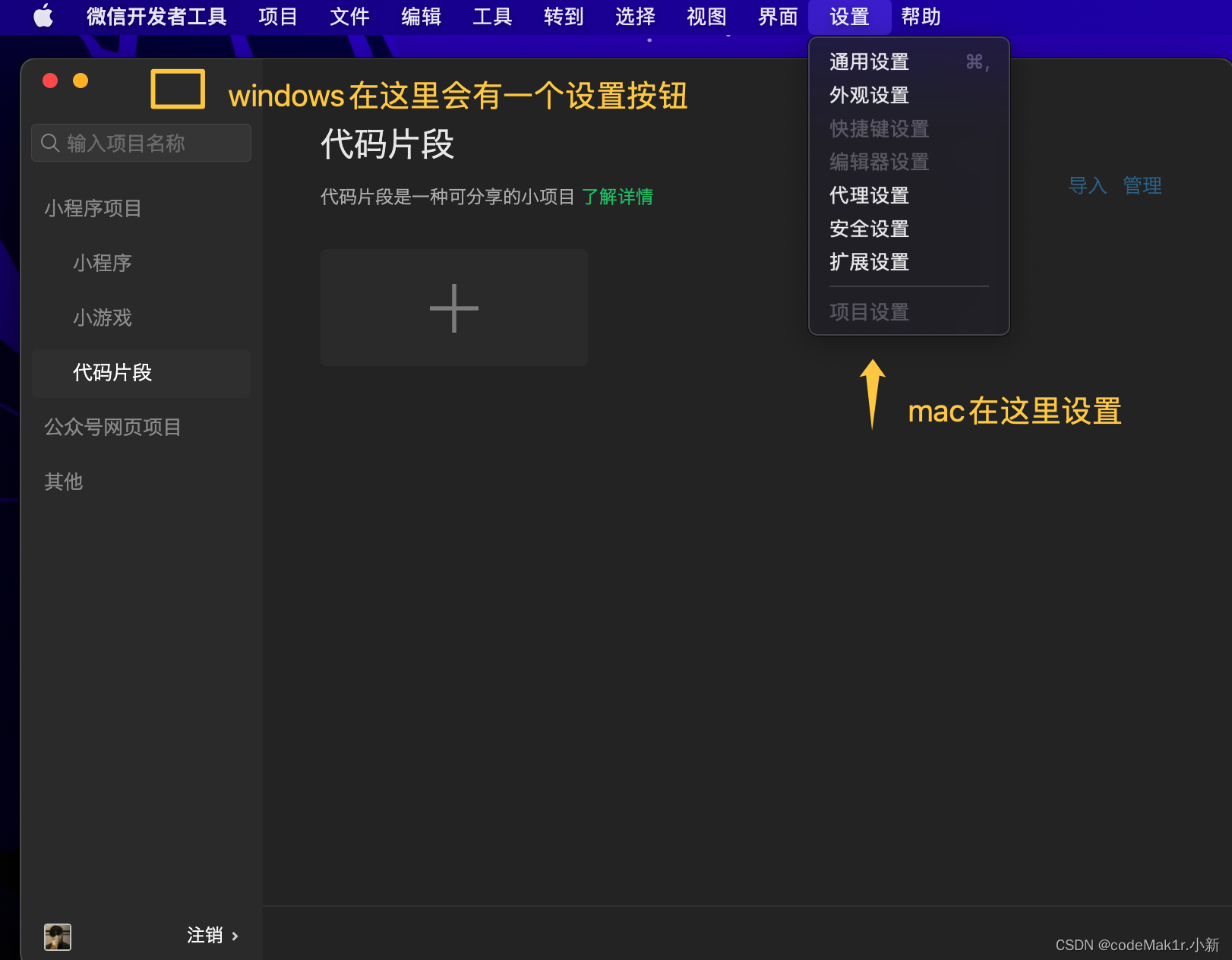Open the 界面 menu
Screen dimensions: 1232x960
tap(778, 16)
